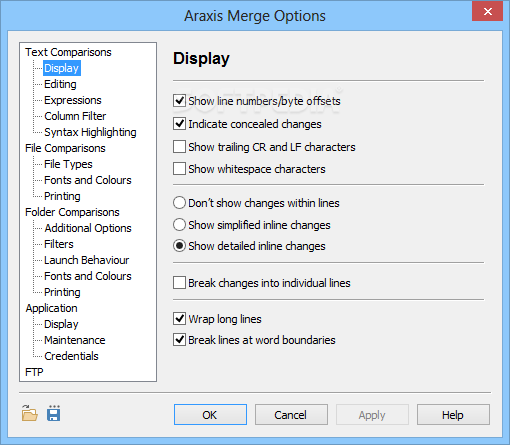The height and width of the screenshot is (445, 510).
Task: Open Additional Options page
Action: click(88, 228)
